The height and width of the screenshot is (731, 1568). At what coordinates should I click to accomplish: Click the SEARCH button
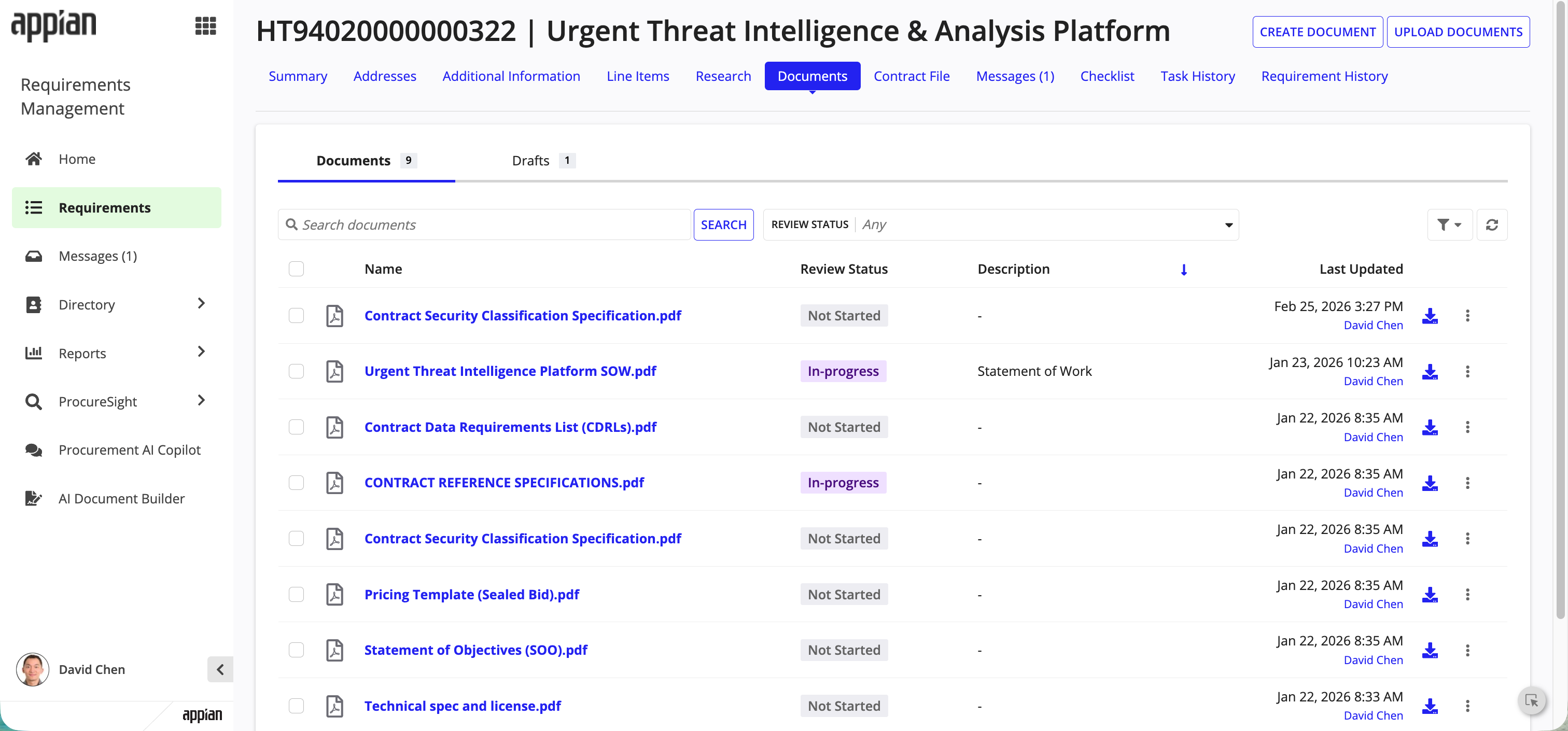click(723, 225)
